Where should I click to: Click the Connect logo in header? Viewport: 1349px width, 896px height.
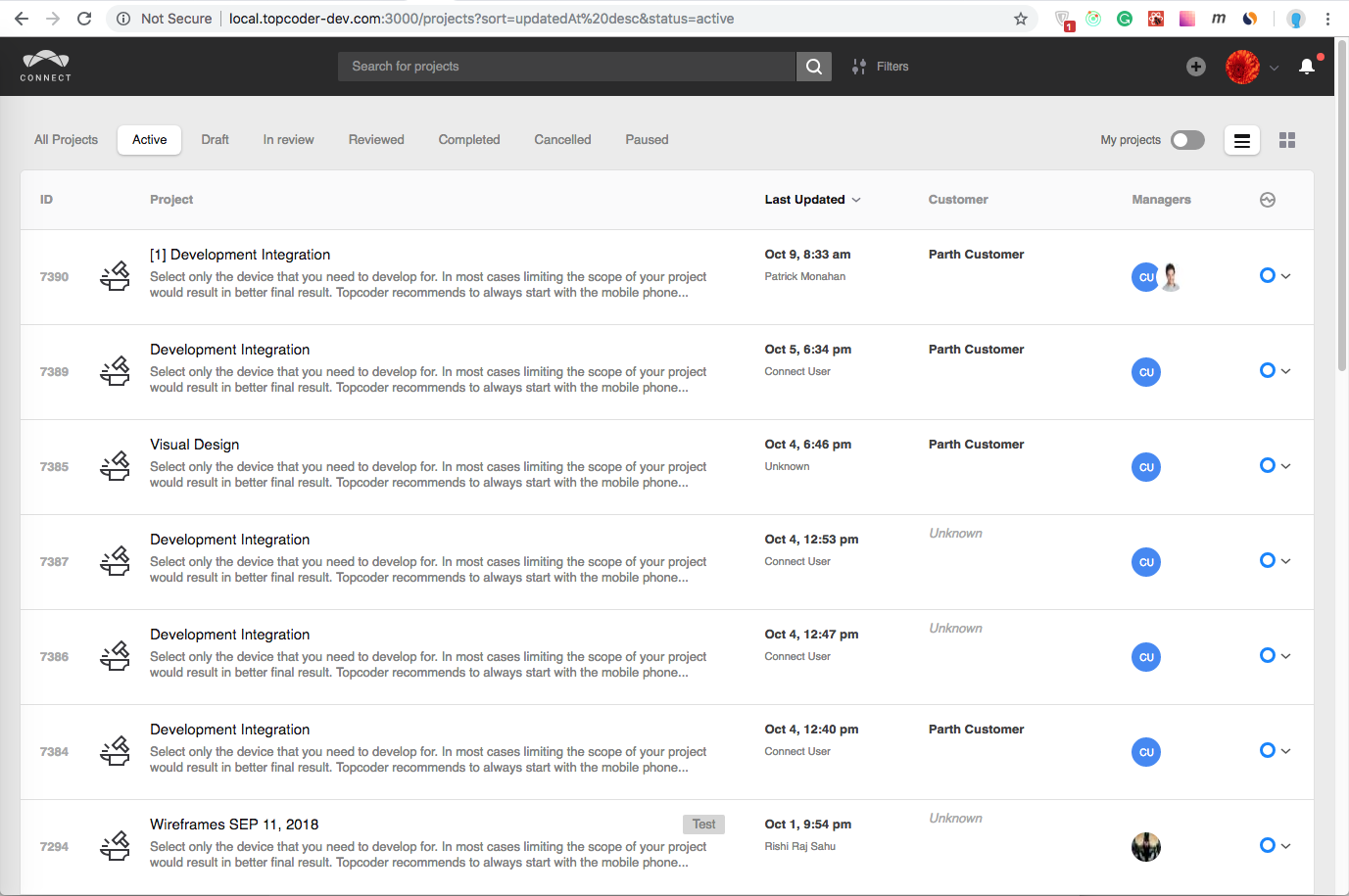click(46, 66)
